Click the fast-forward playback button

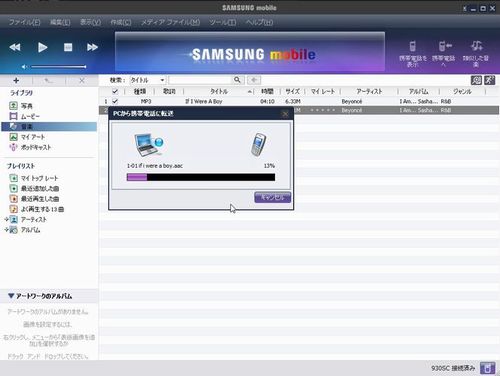point(92,47)
